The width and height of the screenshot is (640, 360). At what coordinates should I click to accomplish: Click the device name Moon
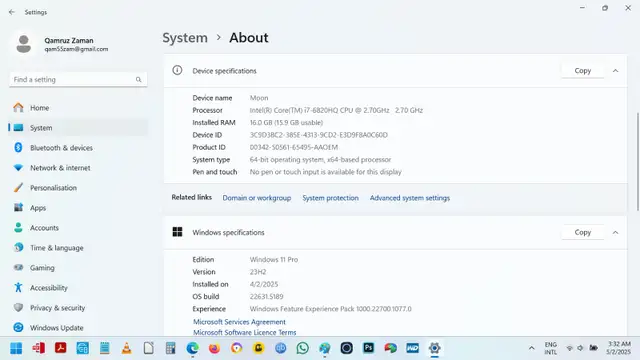[259, 98]
